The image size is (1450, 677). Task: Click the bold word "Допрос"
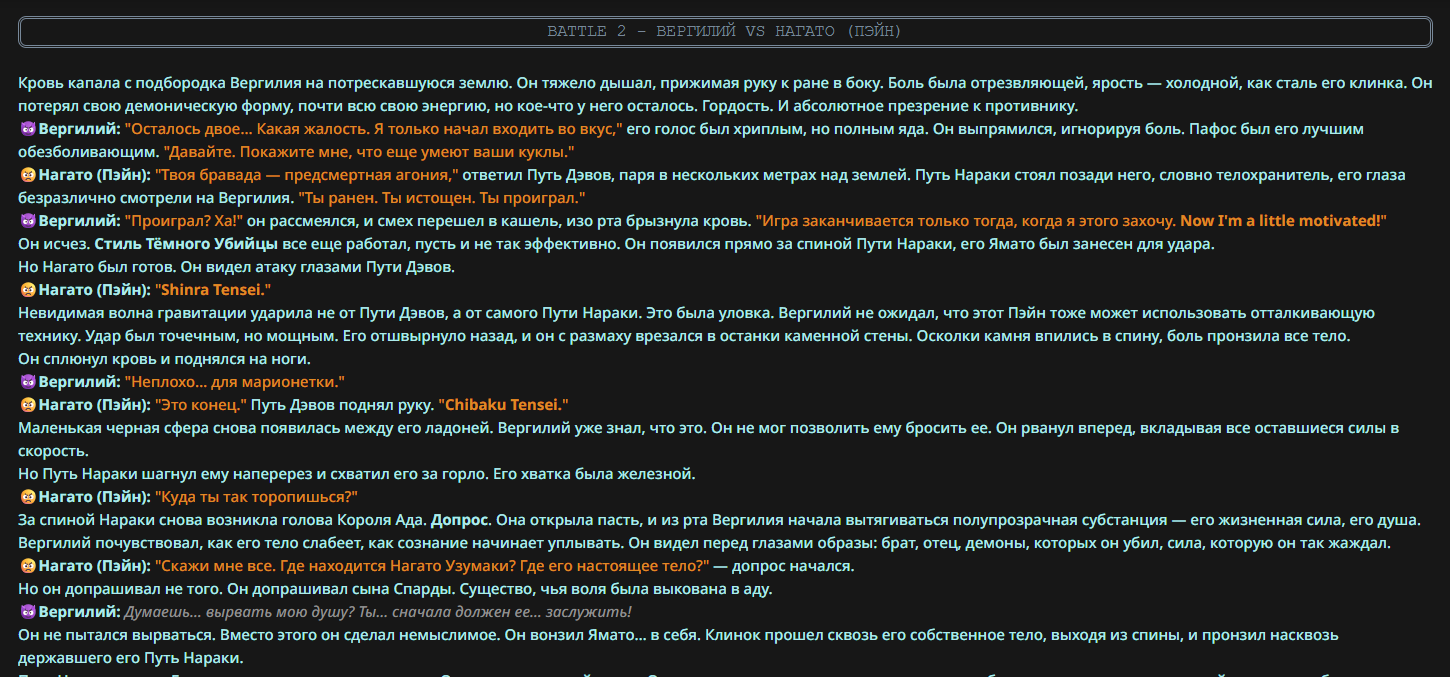pos(459,520)
